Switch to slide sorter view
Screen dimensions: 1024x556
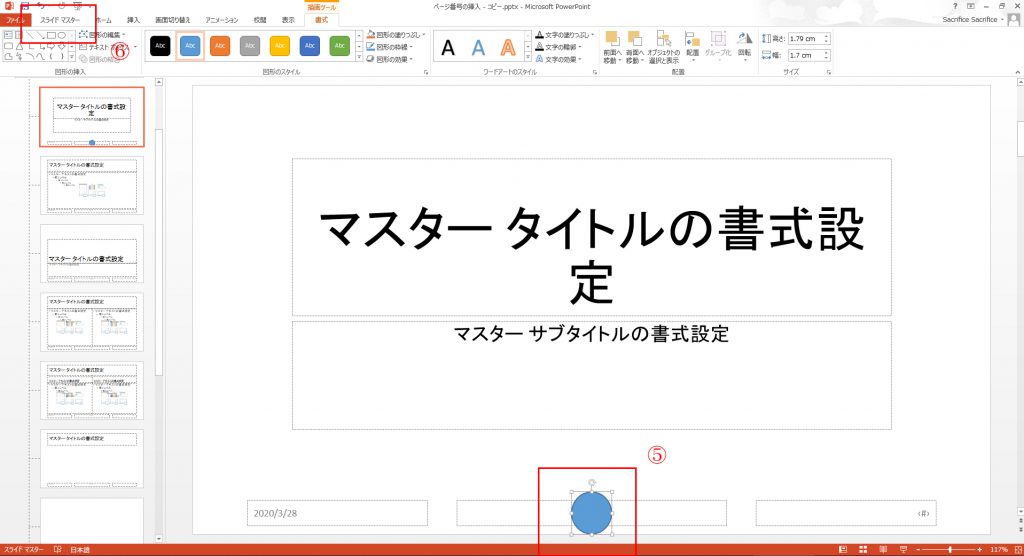click(x=863, y=549)
